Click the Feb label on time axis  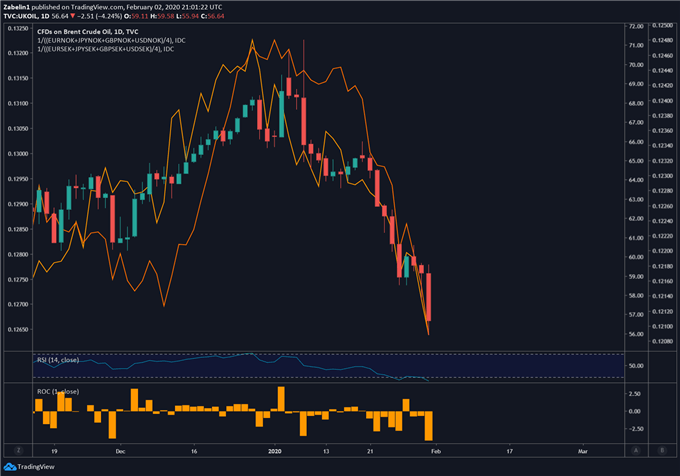point(436,451)
